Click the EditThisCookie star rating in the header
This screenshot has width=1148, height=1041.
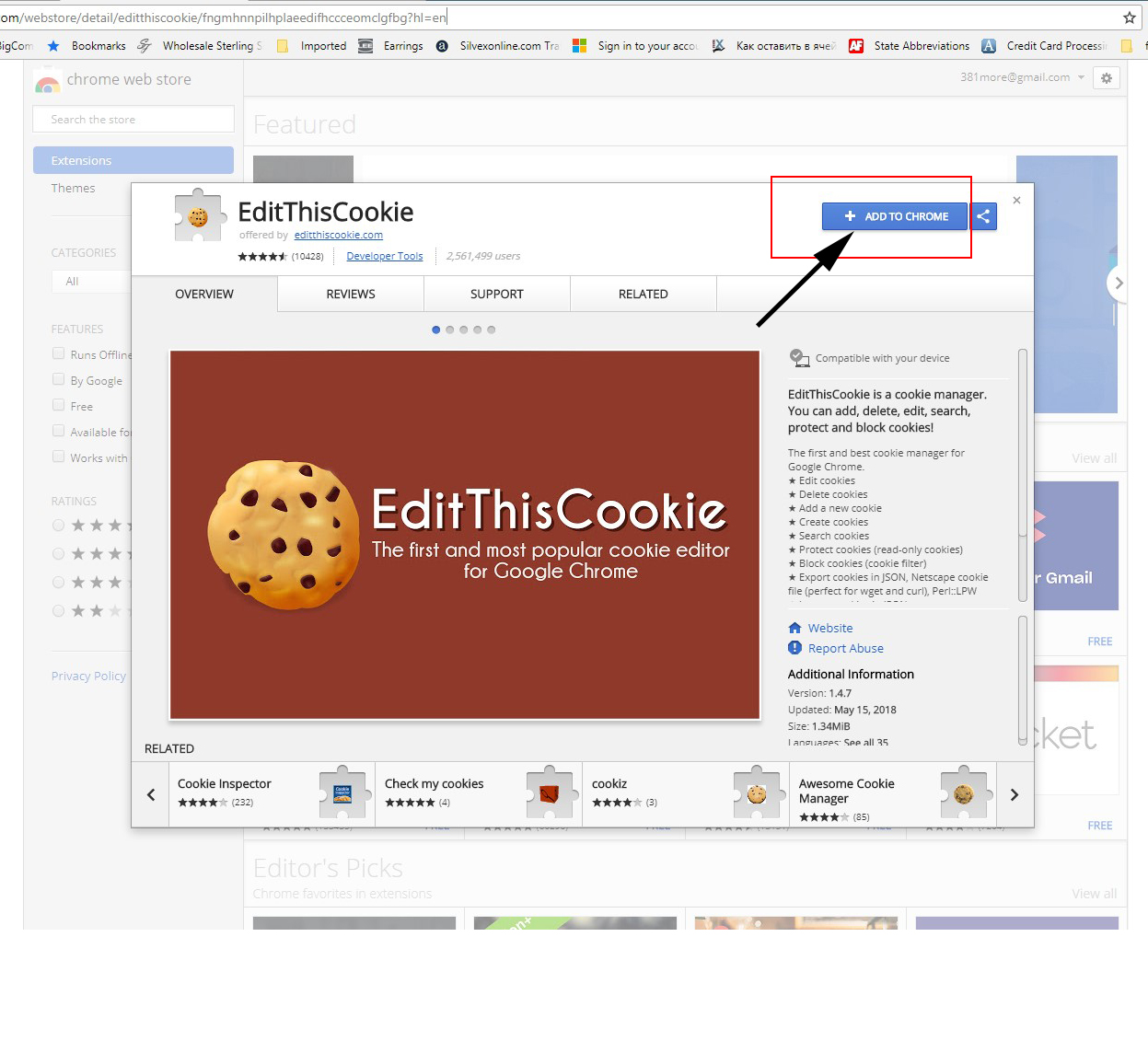click(262, 257)
